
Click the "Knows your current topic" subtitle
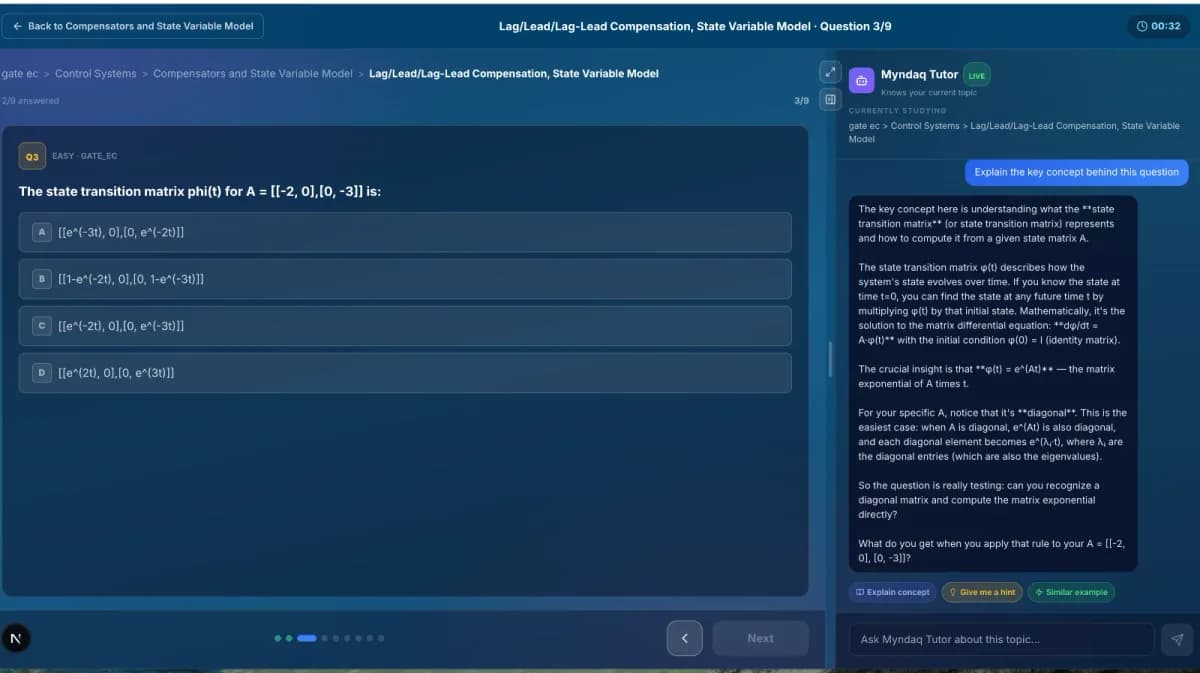pos(929,93)
